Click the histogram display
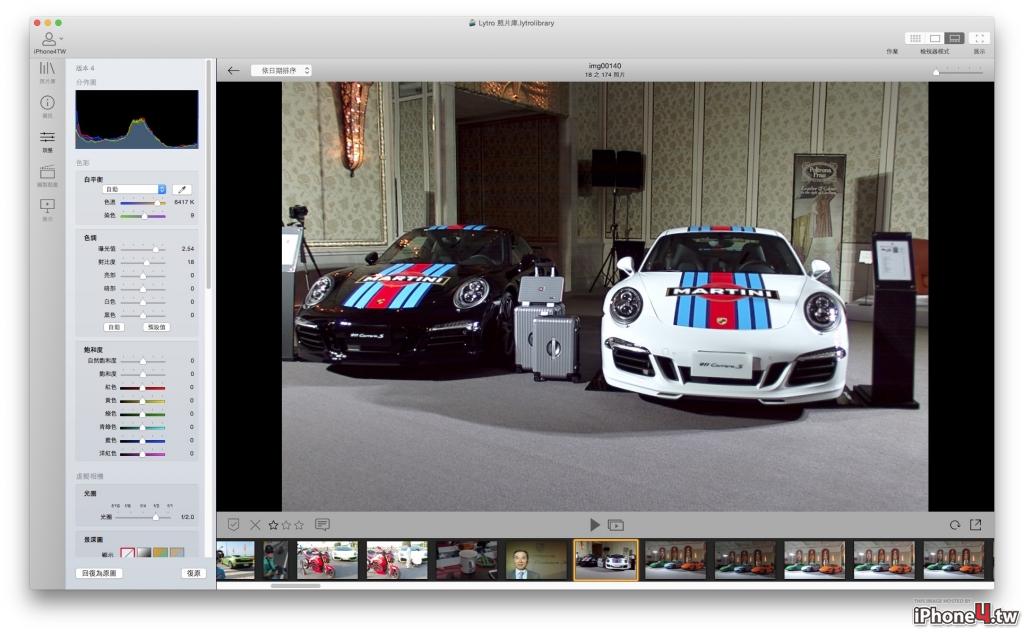 [136, 119]
